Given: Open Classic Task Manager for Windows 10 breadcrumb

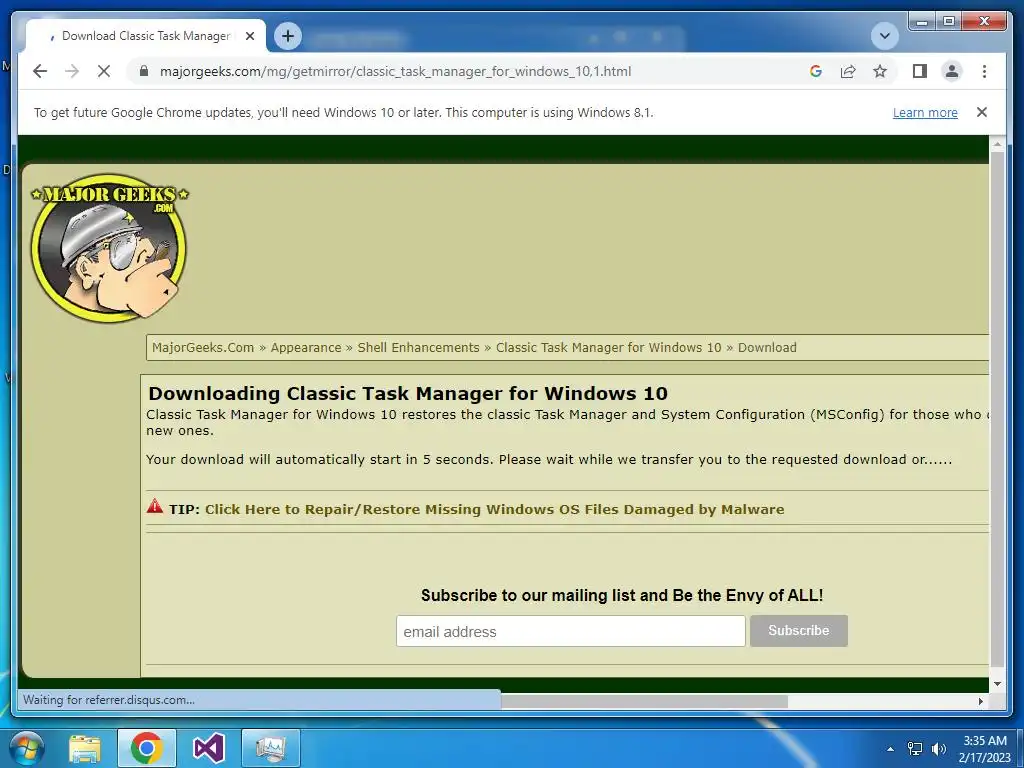Looking at the screenshot, I should click(609, 347).
